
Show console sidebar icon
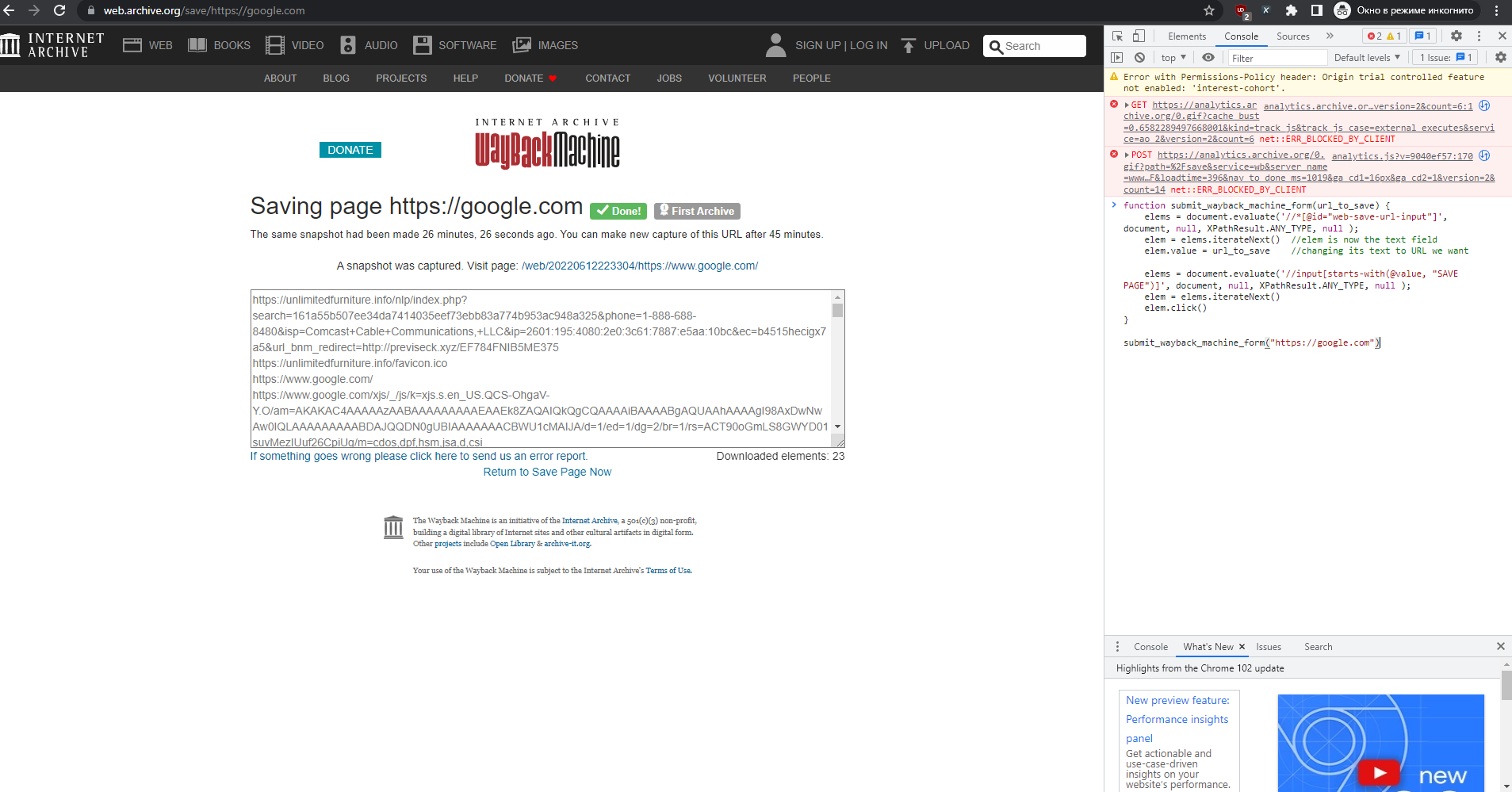coord(1117,57)
